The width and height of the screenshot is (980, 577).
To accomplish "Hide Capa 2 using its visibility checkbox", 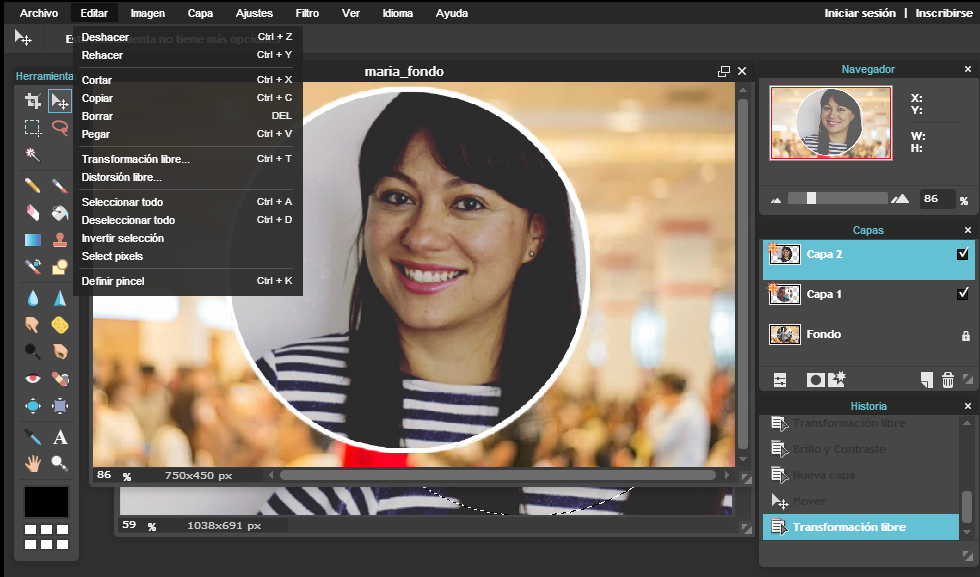I will point(962,254).
